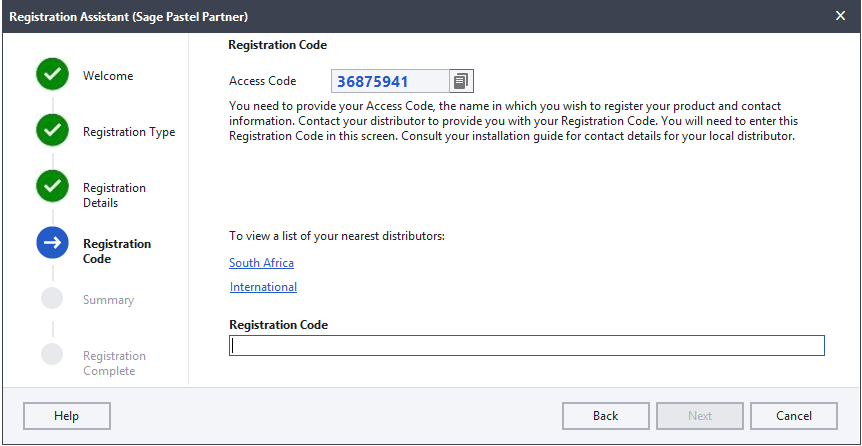Image resolution: width=862 pixels, height=446 pixels.
Task: Copy the Access Code to clipboard
Action: 461,81
